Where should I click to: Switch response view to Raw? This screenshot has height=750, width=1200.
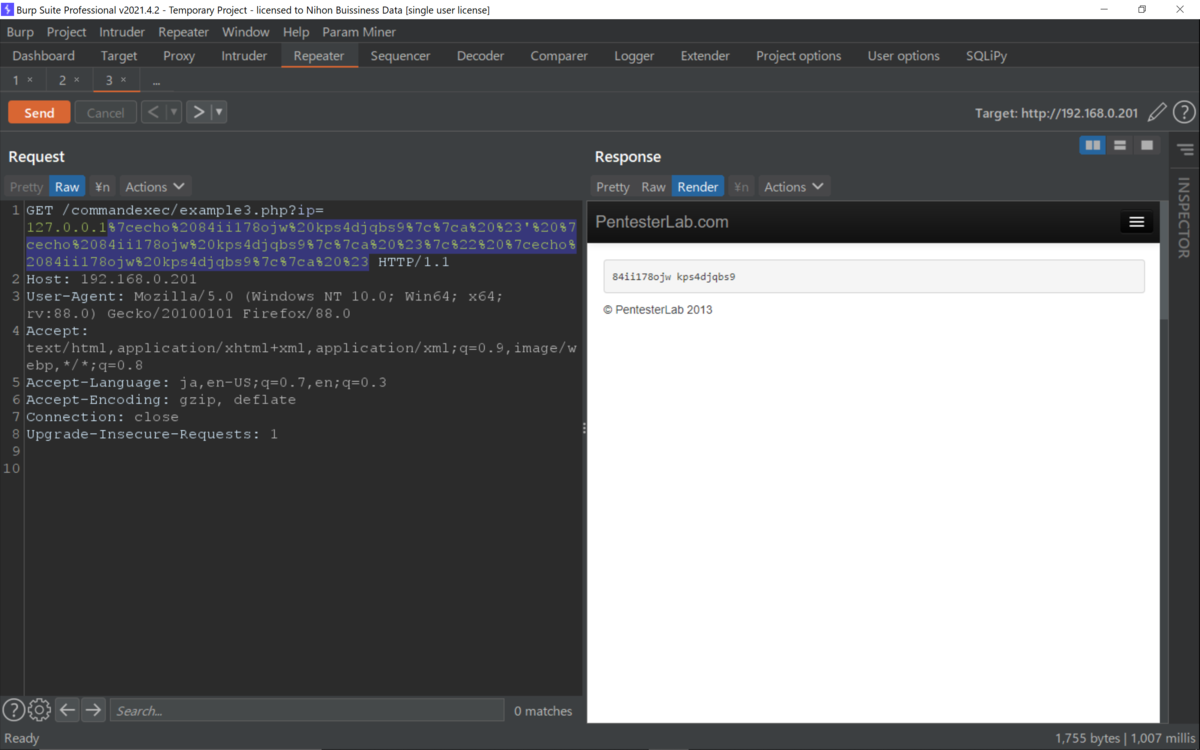tap(653, 186)
